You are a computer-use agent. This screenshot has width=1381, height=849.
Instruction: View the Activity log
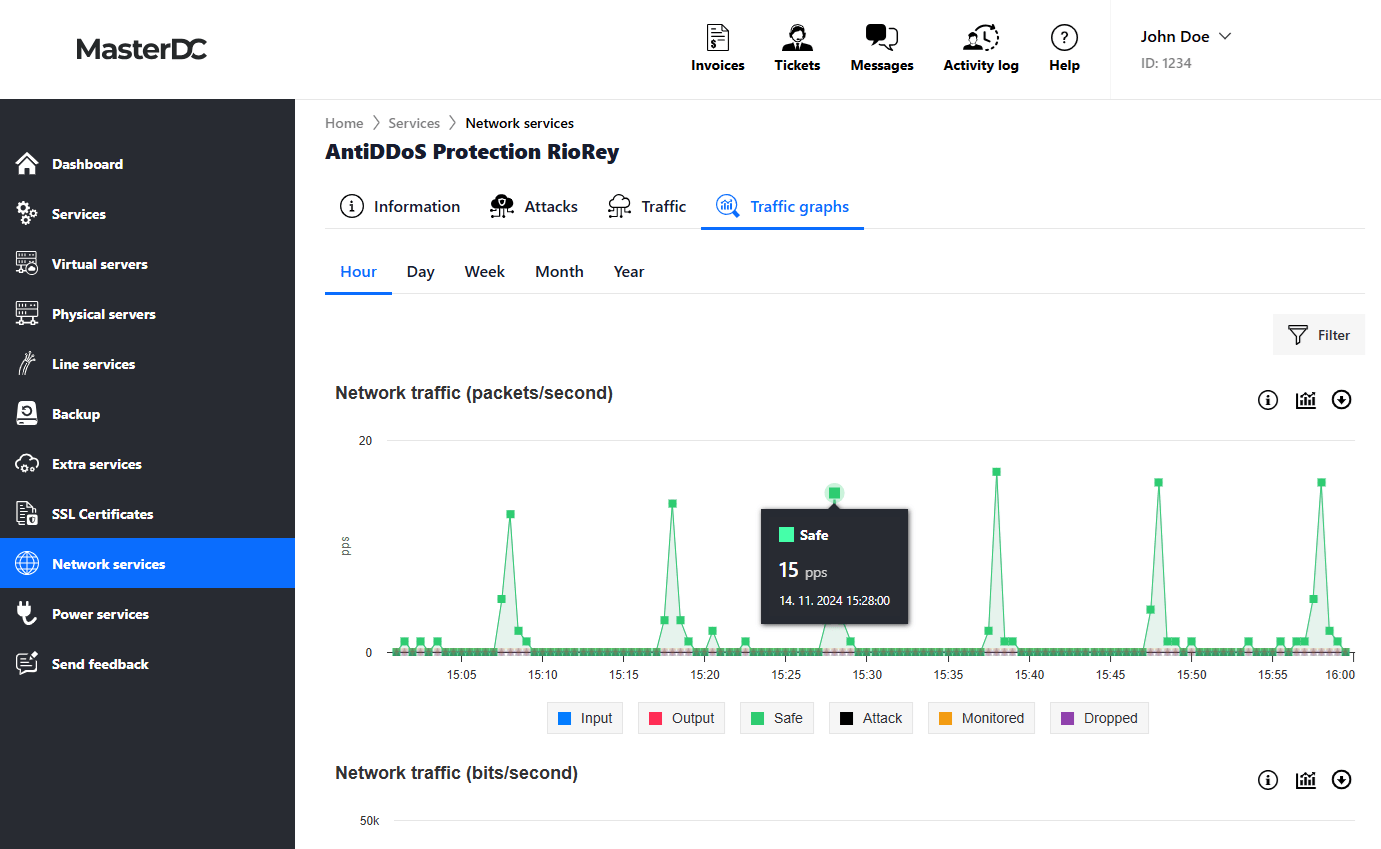[981, 47]
